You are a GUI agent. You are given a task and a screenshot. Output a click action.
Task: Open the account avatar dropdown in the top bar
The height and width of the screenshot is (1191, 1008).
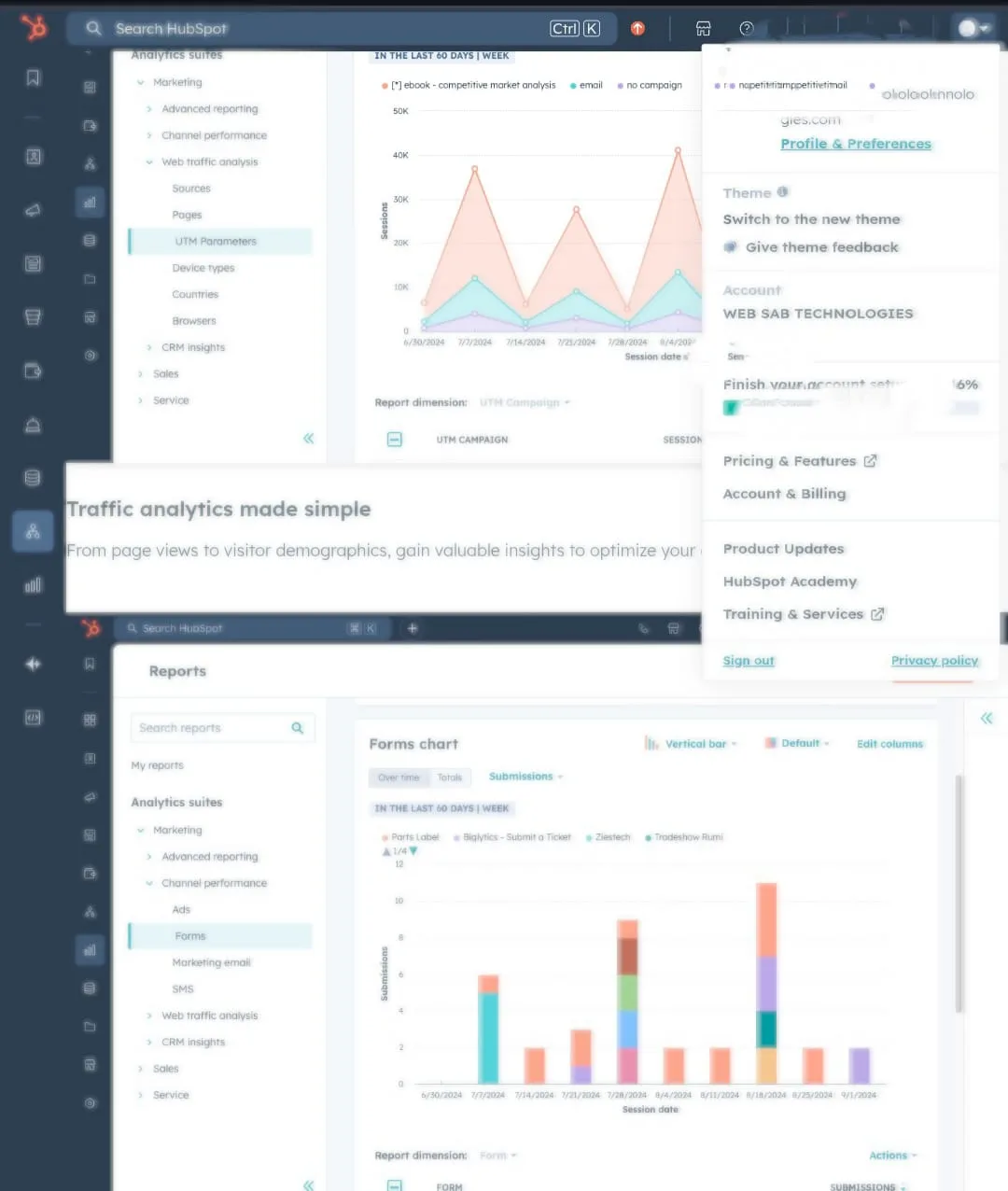(974, 28)
